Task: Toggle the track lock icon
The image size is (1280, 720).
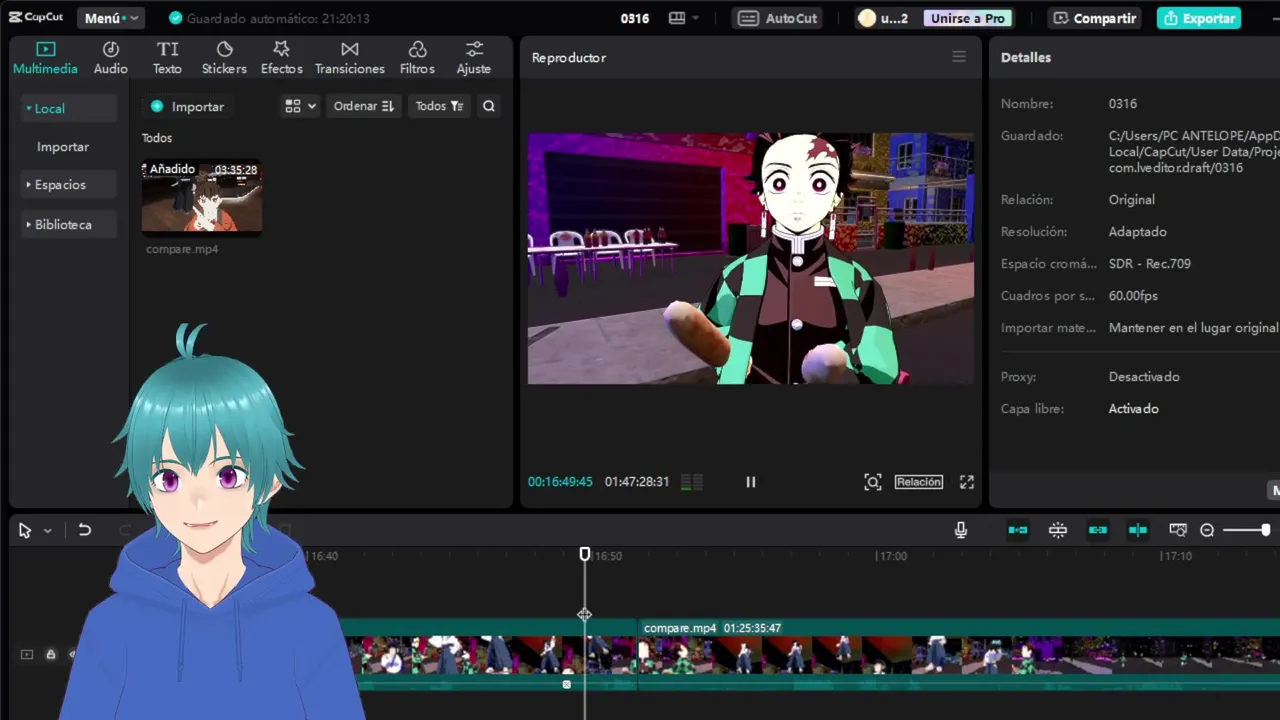Action: pos(50,654)
